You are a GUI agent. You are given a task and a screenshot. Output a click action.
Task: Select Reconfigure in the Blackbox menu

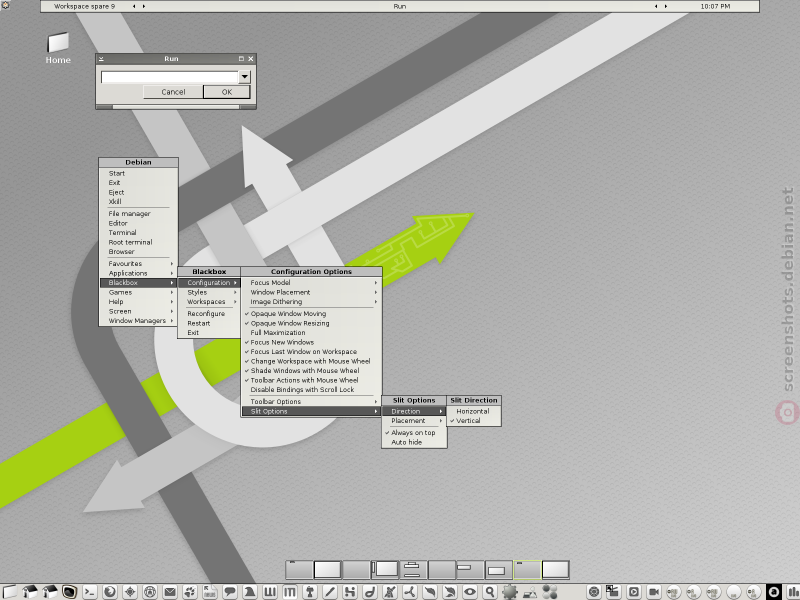pyautogui.click(x=209, y=314)
